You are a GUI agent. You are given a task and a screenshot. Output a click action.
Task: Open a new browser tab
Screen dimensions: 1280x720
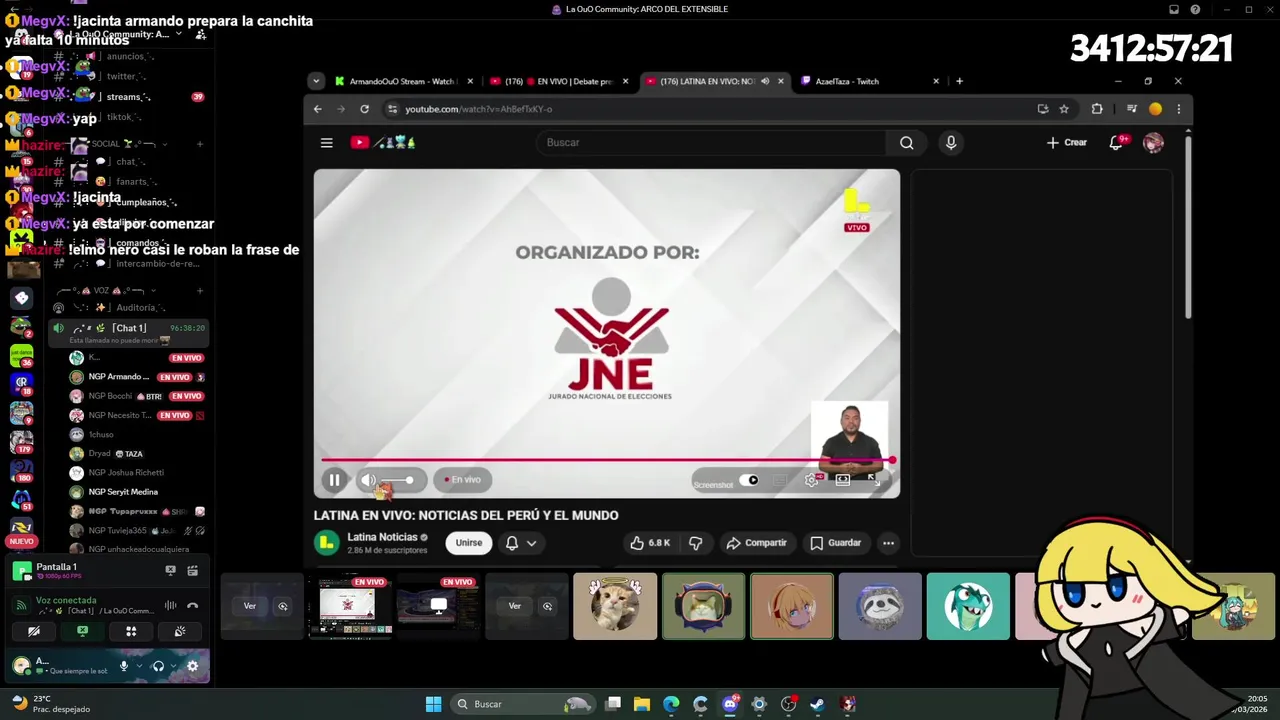[x=959, y=81]
